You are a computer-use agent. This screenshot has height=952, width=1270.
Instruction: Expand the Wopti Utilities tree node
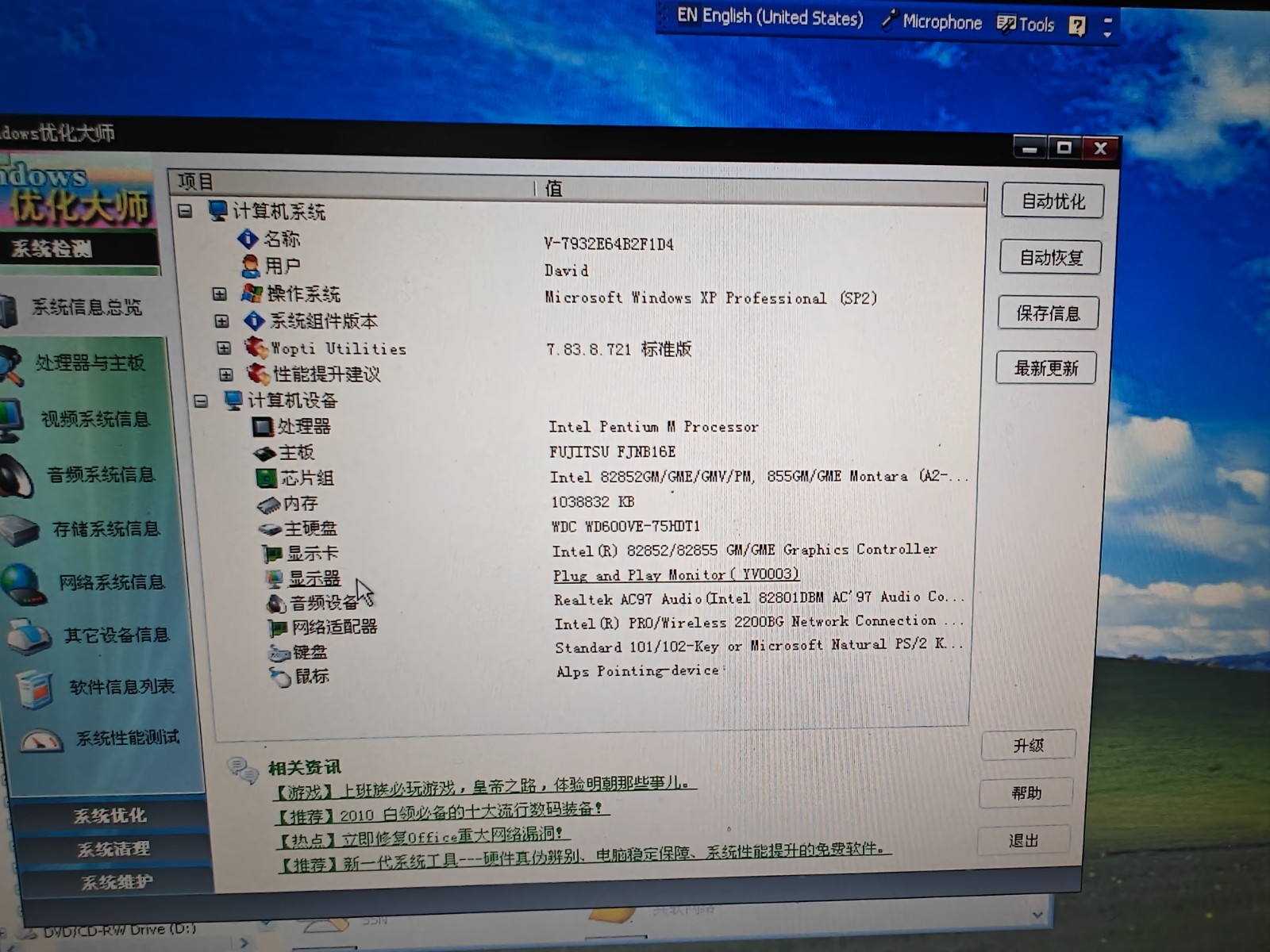tap(224, 347)
